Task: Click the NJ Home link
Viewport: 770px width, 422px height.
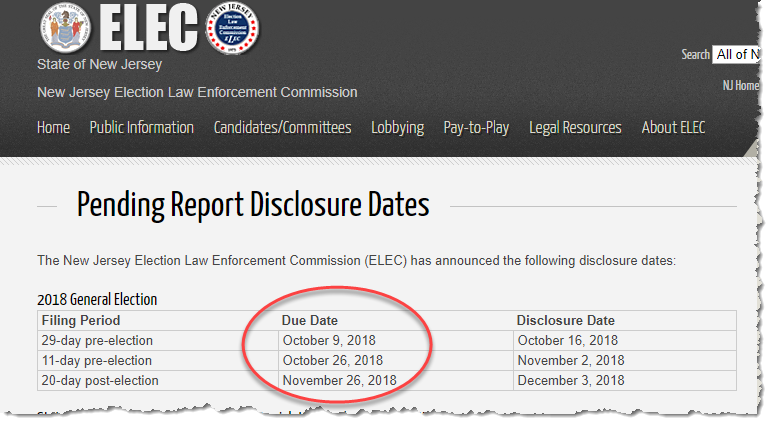Action: pos(741,85)
